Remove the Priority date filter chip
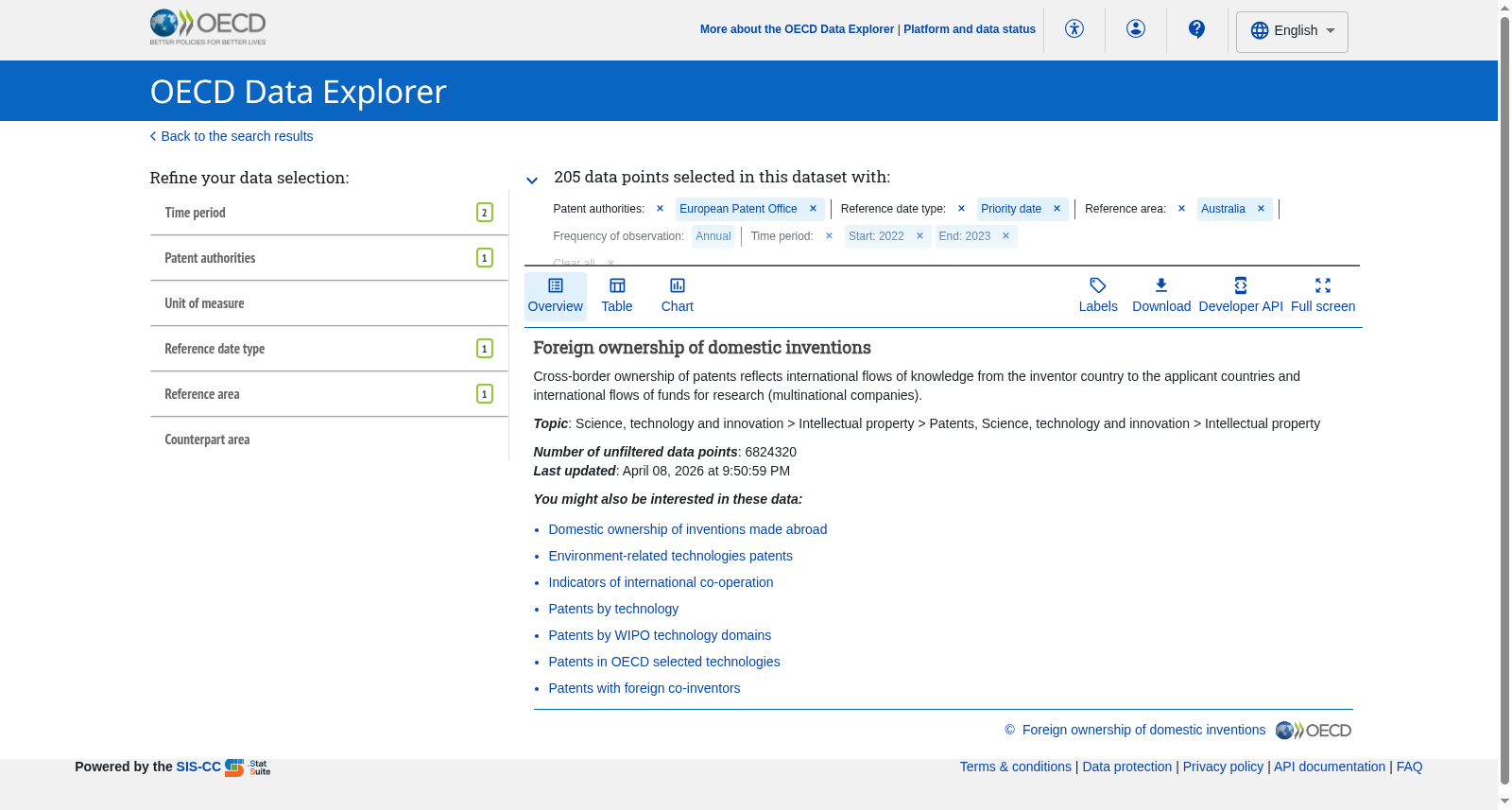 1057,209
